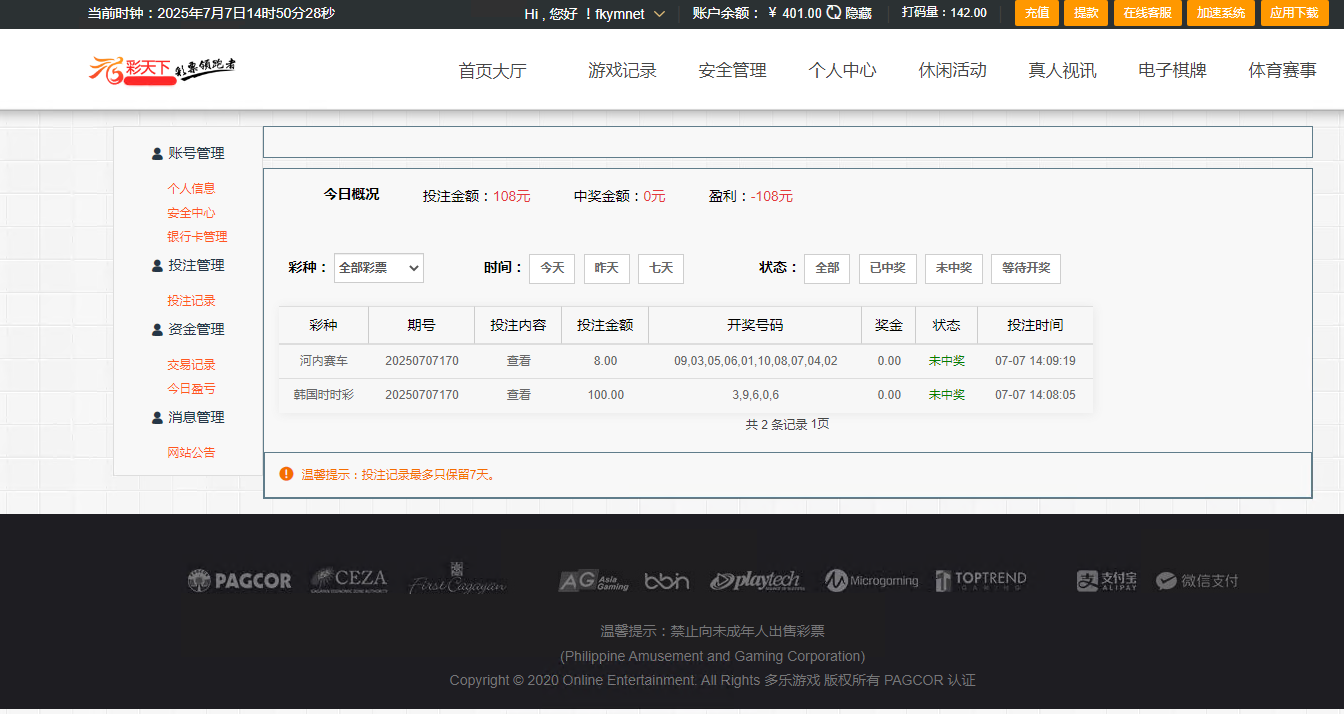
Task: Click the 微信支付 WeChat Pay logo
Action: 1196,580
